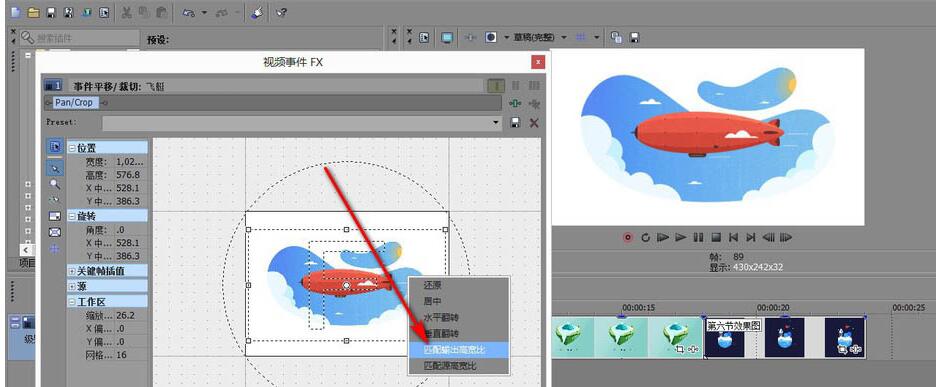Click the center handle of the crop area
This screenshot has height=387, width=936.
pos(347,285)
